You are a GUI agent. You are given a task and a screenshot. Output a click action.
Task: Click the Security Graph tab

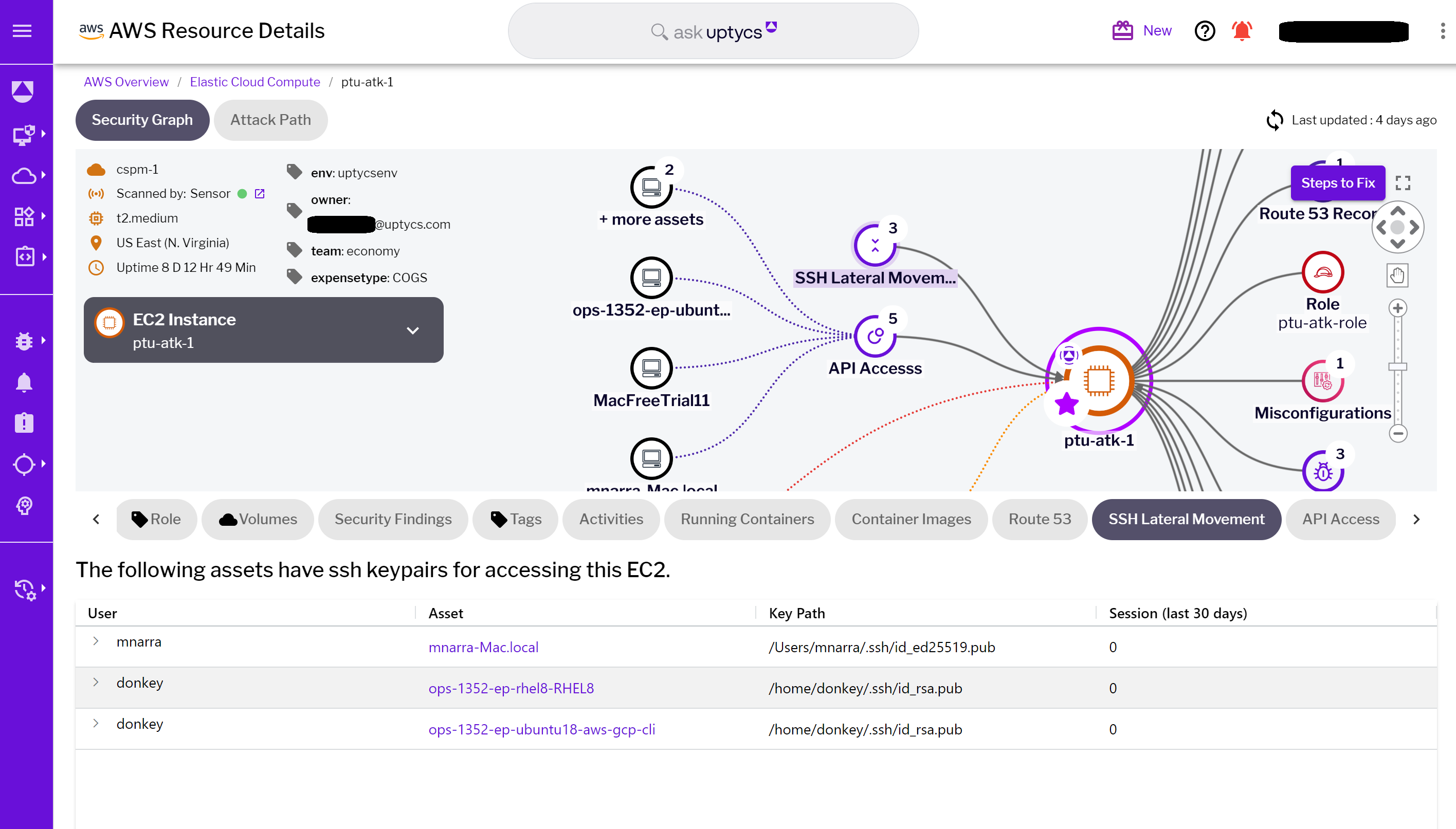[x=142, y=120]
